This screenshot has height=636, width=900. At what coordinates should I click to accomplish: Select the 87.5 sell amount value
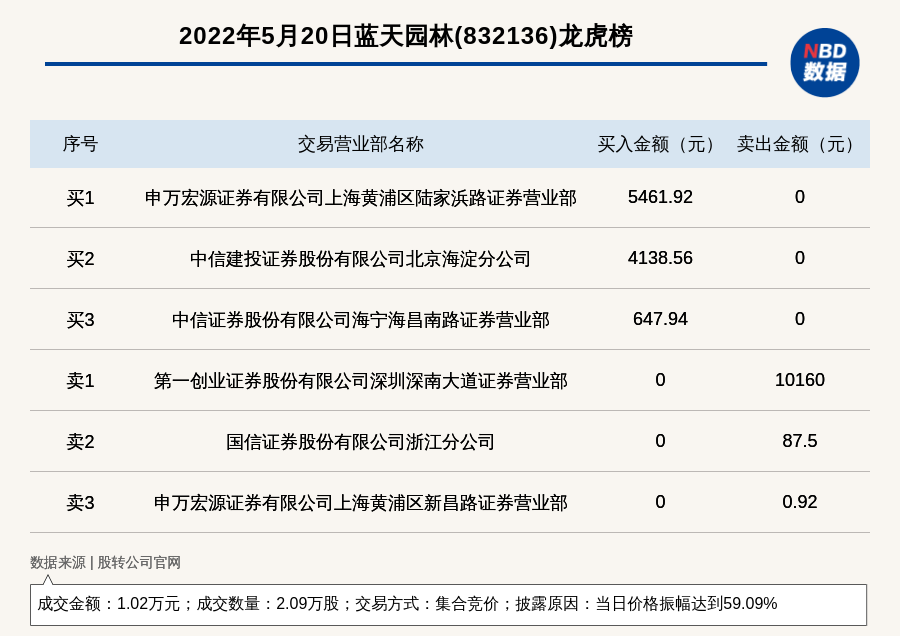tap(799, 441)
